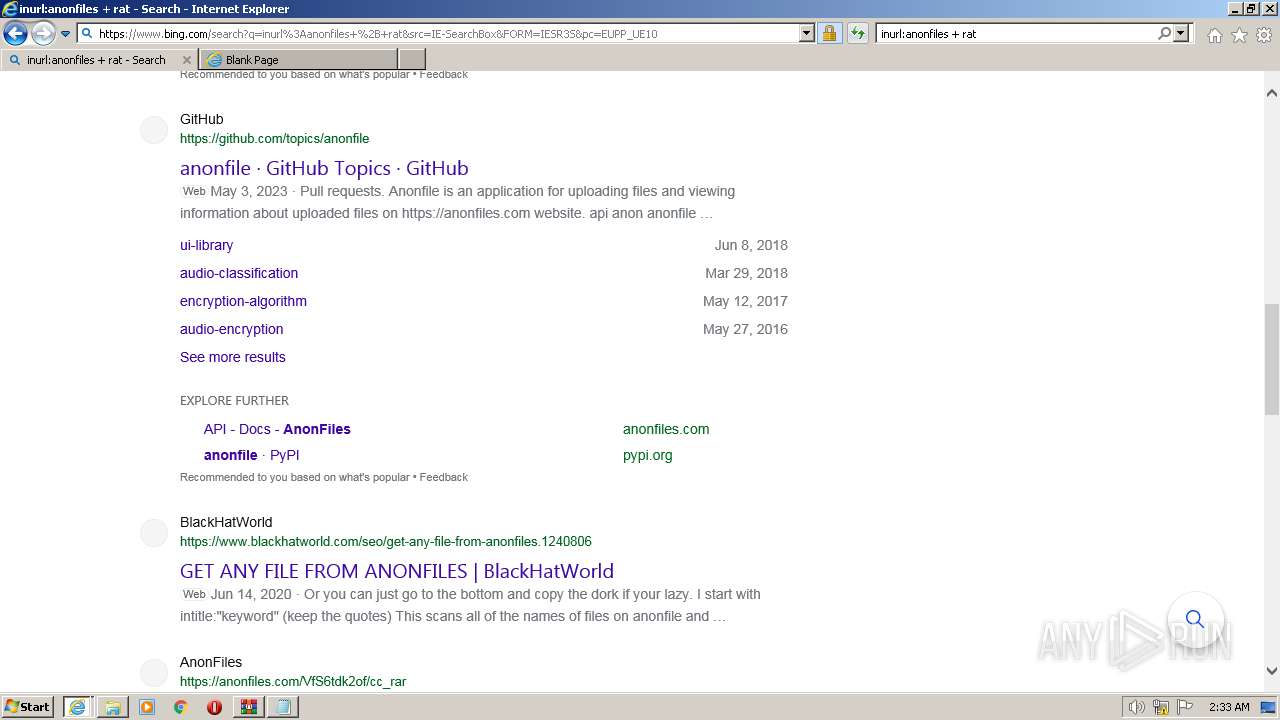Click the floating search magnifier button
Screen dimensions: 1280x720
click(x=1195, y=619)
